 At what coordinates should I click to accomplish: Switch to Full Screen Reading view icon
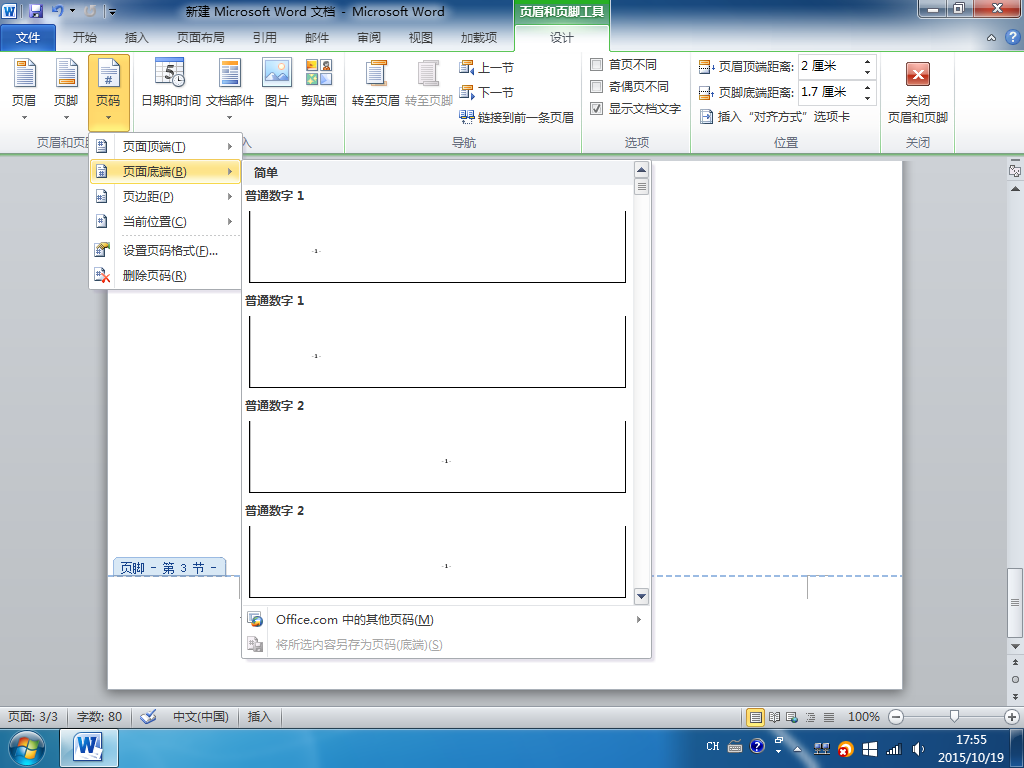775,717
